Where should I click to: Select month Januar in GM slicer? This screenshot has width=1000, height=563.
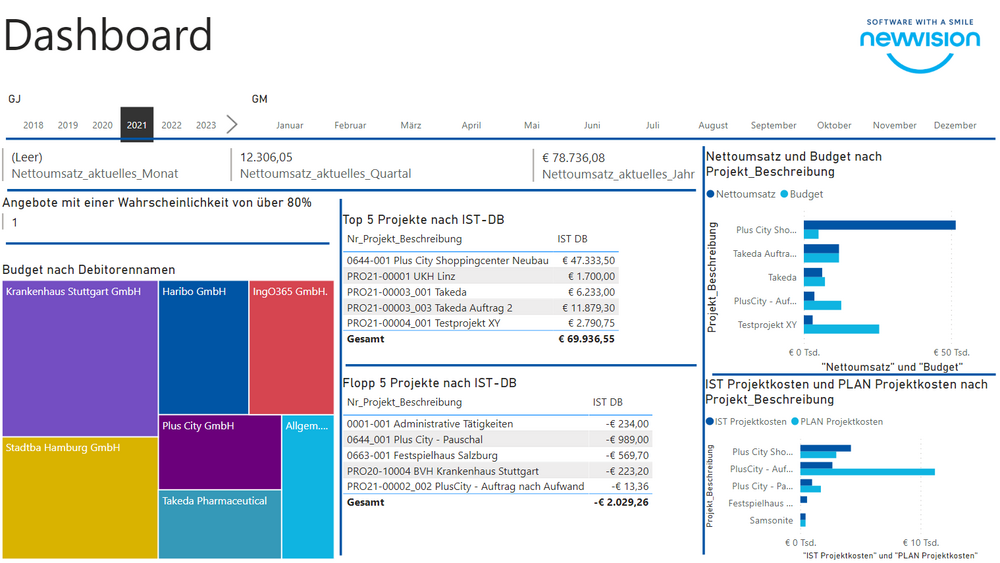(x=289, y=125)
